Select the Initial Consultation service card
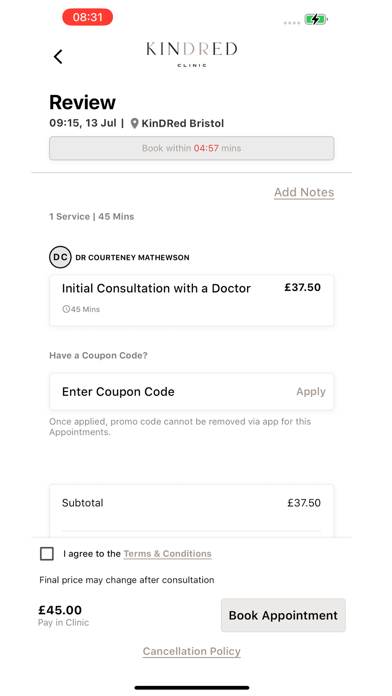This screenshot has width=392, height=696. pyautogui.click(x=191, y=300)
